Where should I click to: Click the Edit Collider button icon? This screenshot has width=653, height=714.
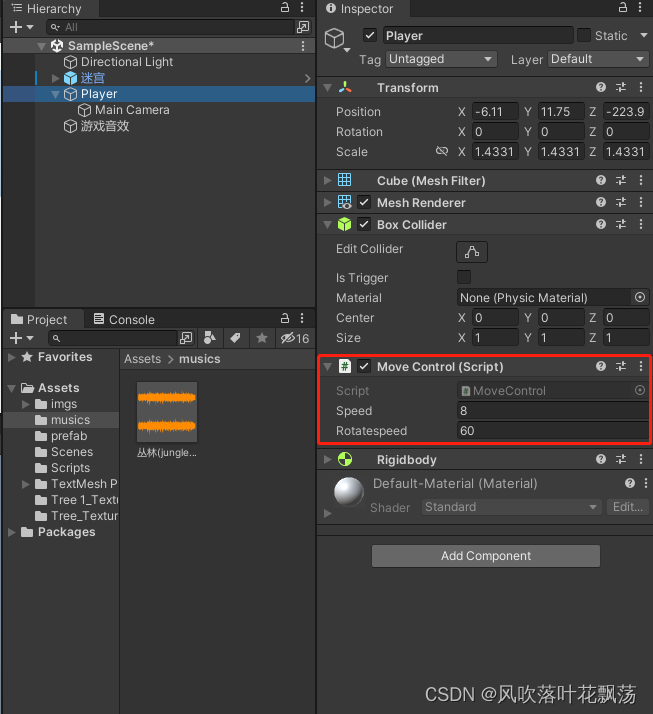472,252
